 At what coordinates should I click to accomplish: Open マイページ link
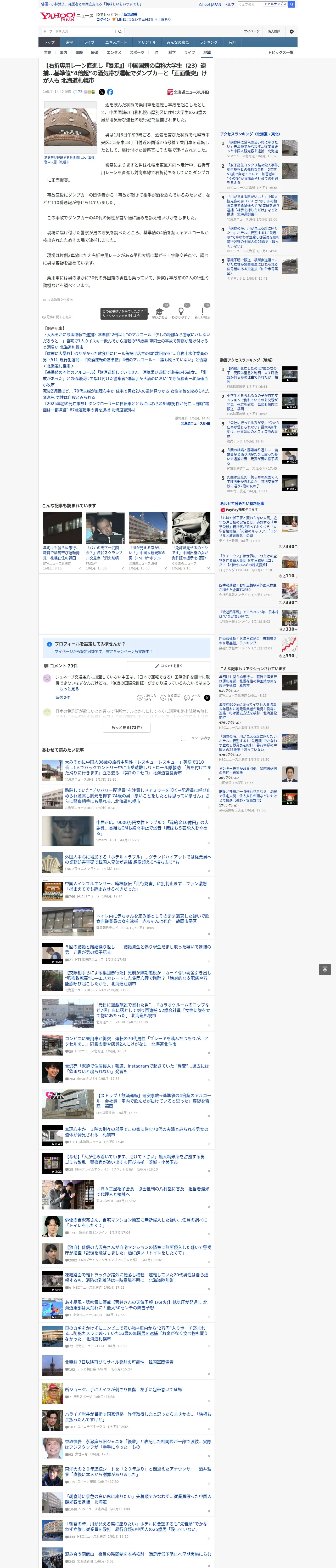coord(251,32)
